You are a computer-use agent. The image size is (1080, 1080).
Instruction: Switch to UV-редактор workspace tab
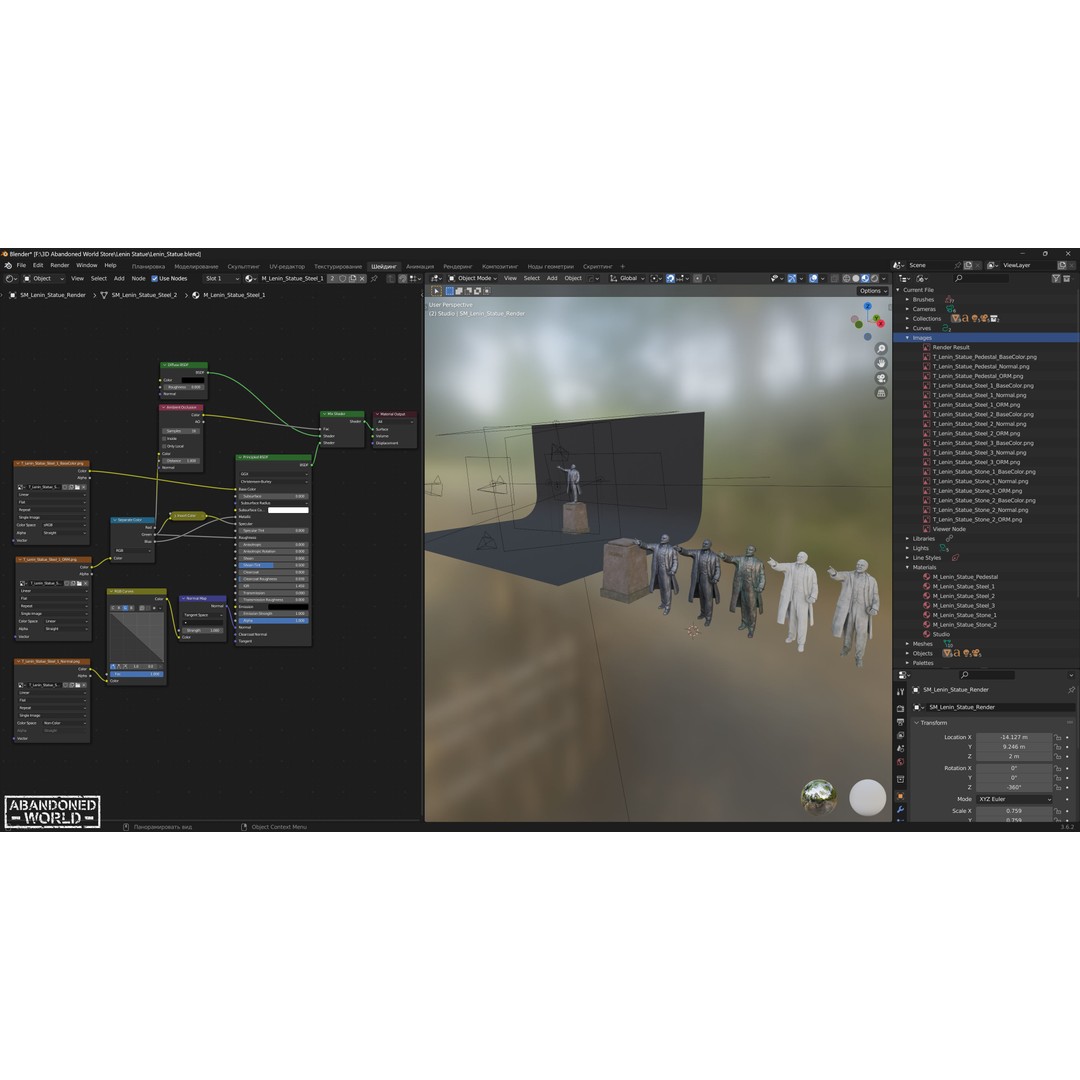pos(287,267)
